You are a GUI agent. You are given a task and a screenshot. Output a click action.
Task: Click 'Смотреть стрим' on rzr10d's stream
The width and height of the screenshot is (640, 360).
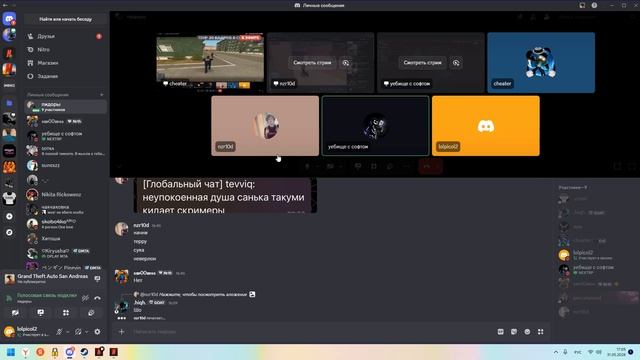click(x=312, y=63)
